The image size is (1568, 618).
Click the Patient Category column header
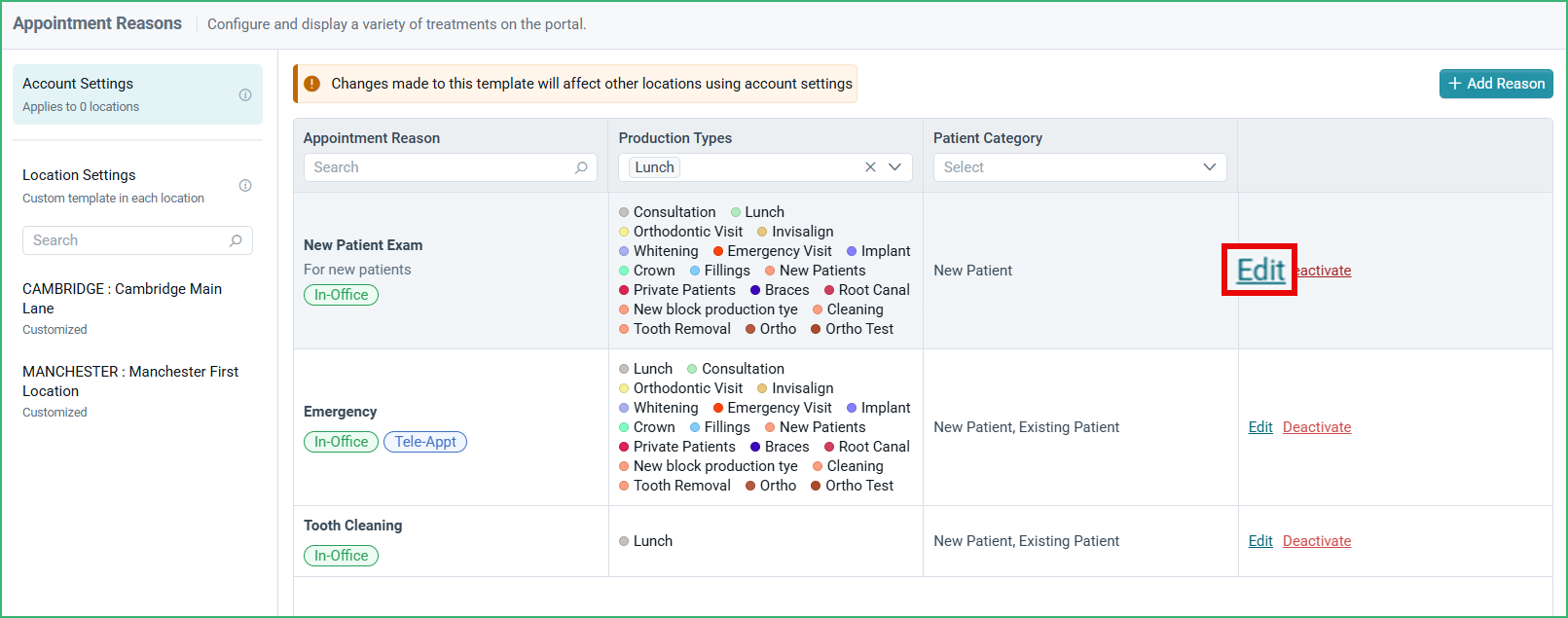[988, 138]
